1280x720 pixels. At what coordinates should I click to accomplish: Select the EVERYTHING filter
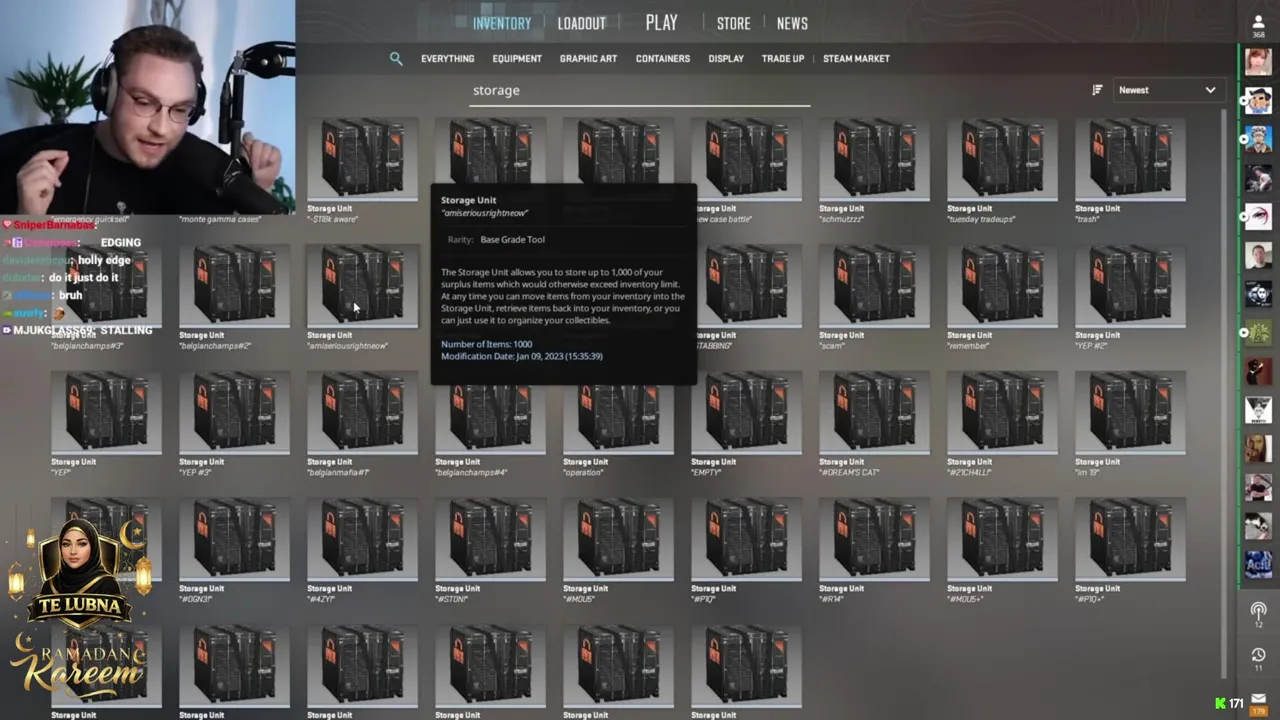(447, 59)
